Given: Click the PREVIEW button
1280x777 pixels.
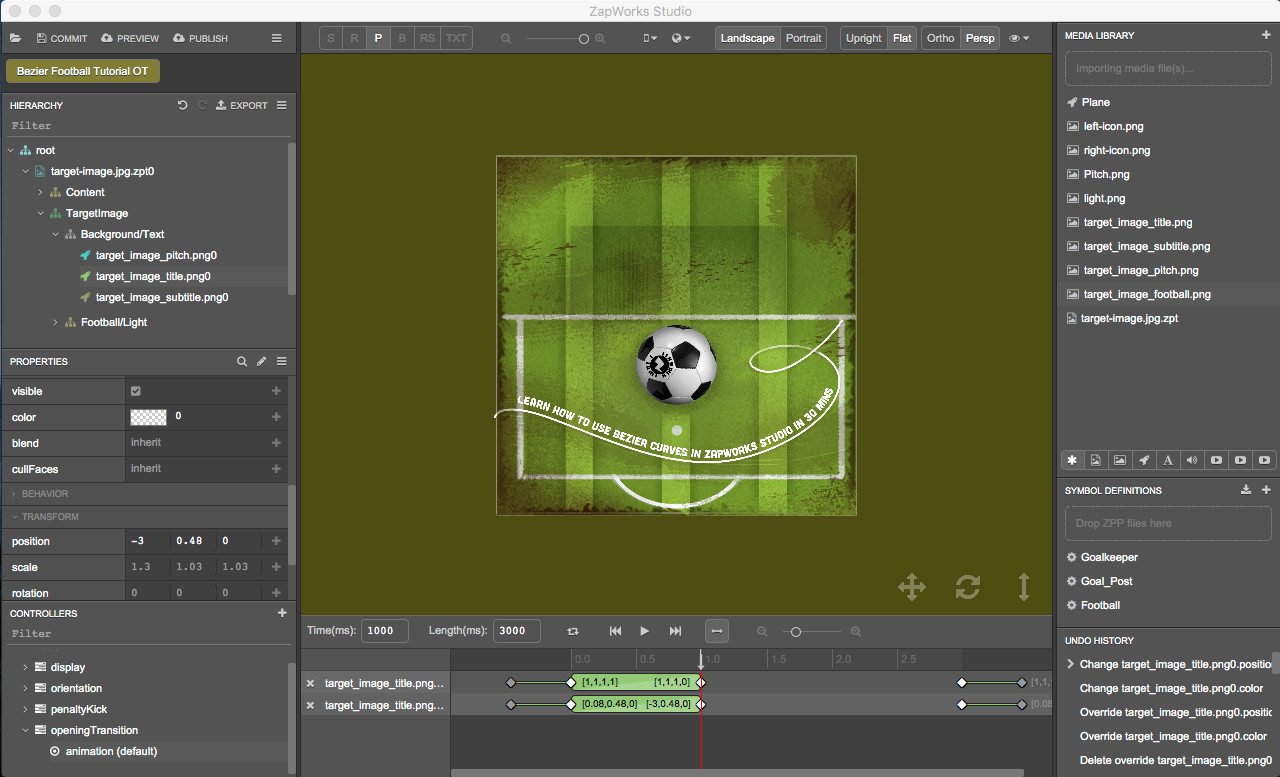Looking at the screenshot, I should [x=129, y=38].
